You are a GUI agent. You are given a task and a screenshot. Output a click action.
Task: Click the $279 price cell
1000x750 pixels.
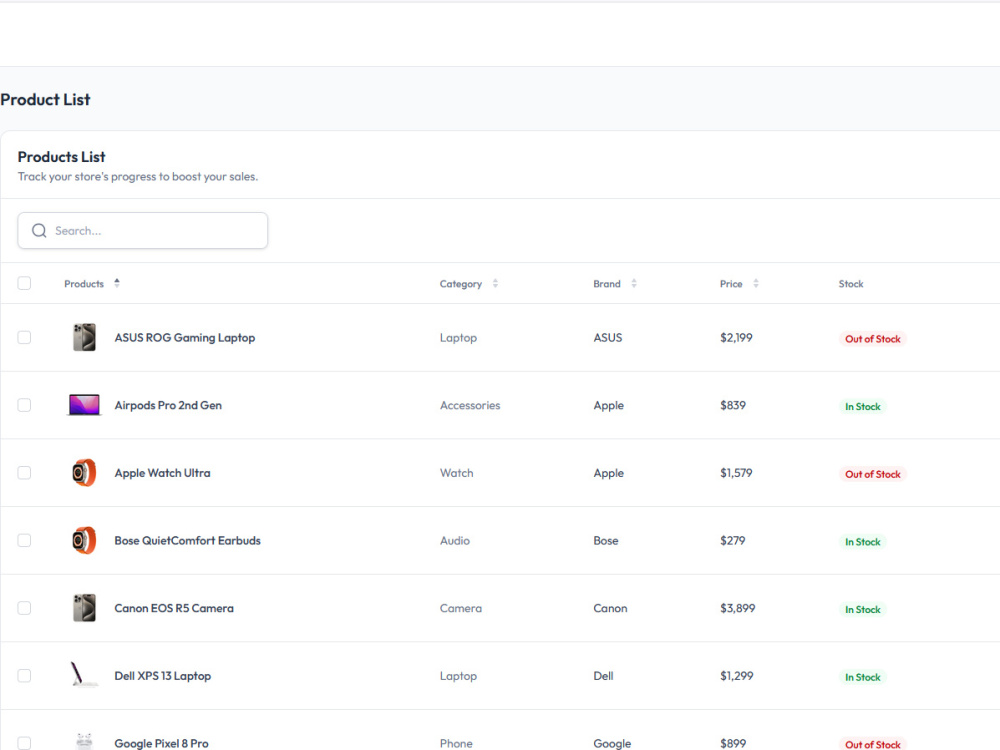(732, 540)
